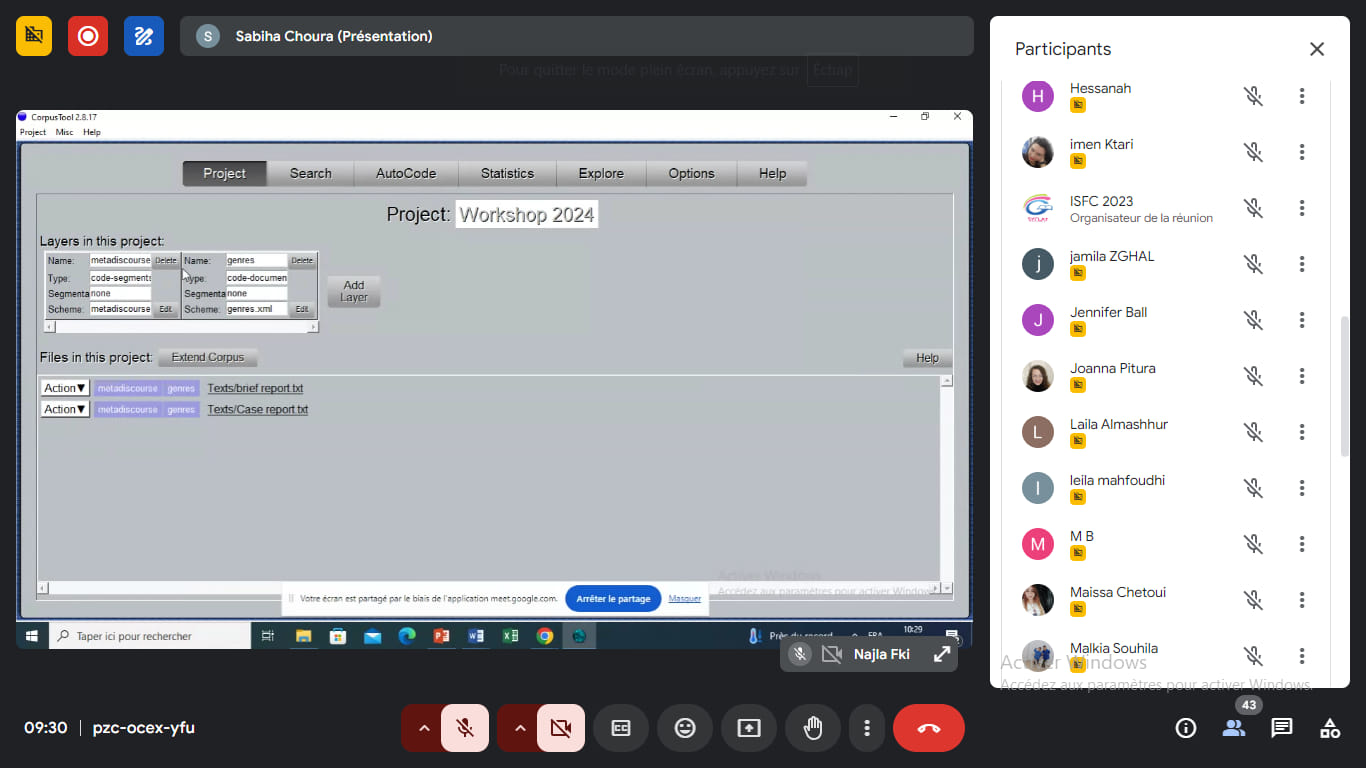
Task: Select the Project tab in CorpusTool
Action: [x=224, y=173]
